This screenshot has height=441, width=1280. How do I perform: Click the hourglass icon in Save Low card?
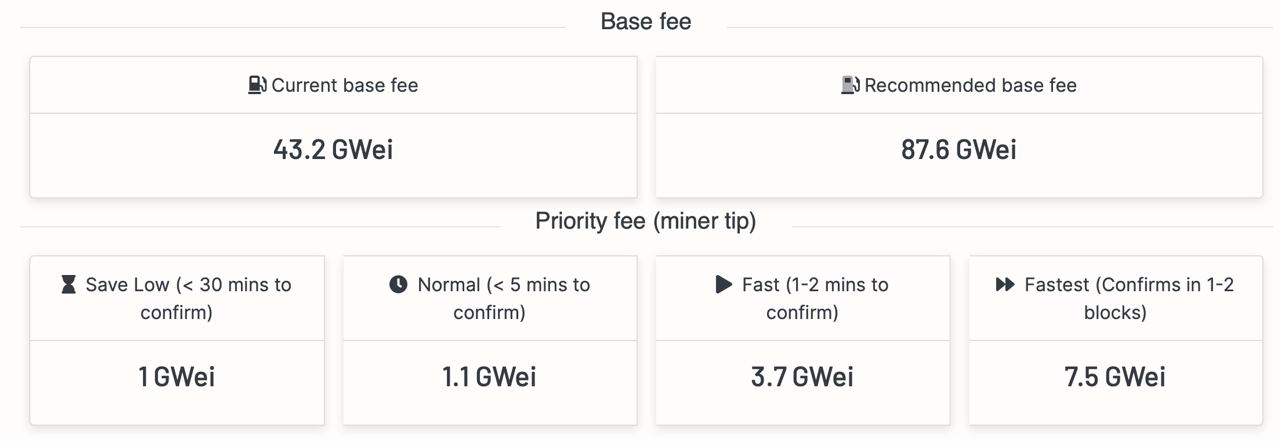pyautogui.click(x=68, y=285)
